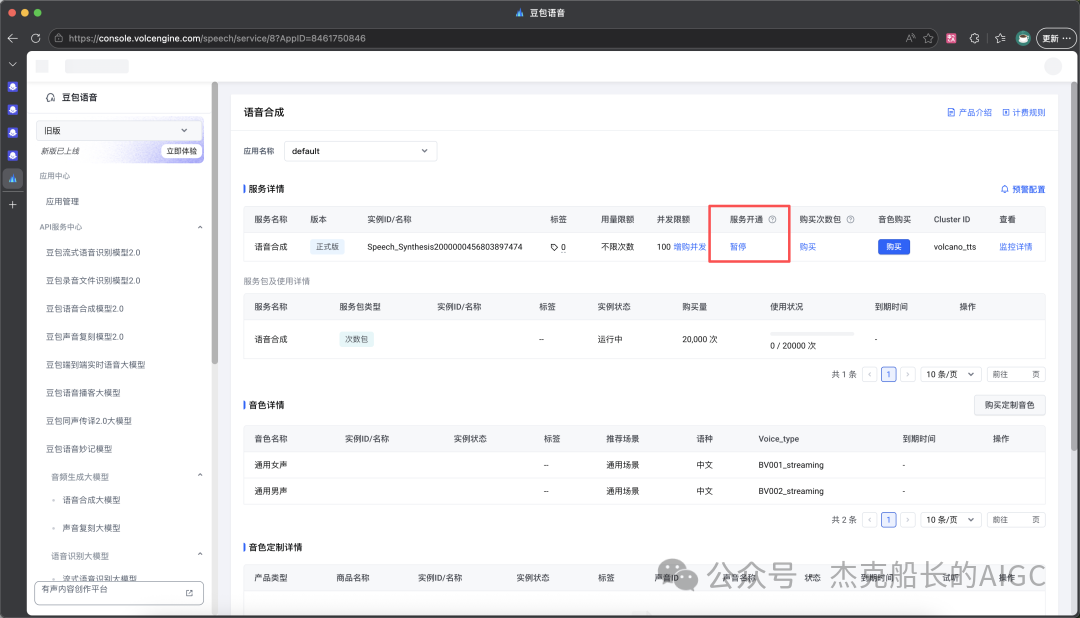
Task: Open site info via the address bar lock icon
Action: point(59,39)
